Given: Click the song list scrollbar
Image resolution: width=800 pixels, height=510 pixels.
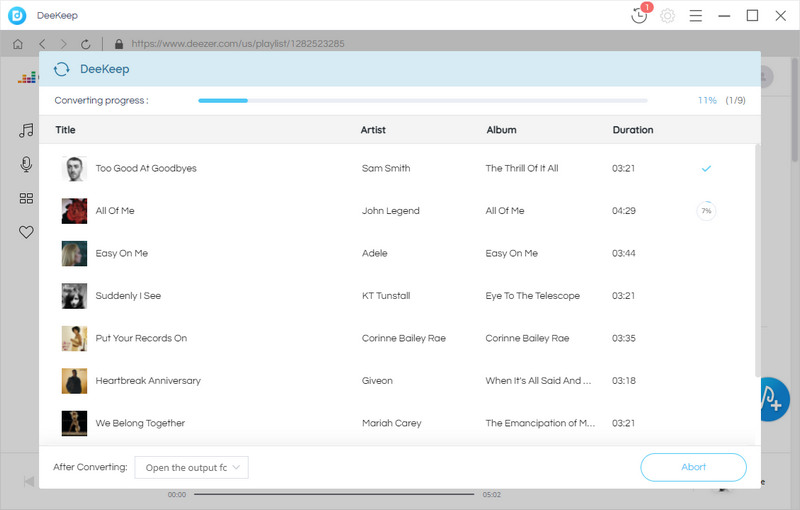Looking at the screenshot, I should click(x=758, y=260).
